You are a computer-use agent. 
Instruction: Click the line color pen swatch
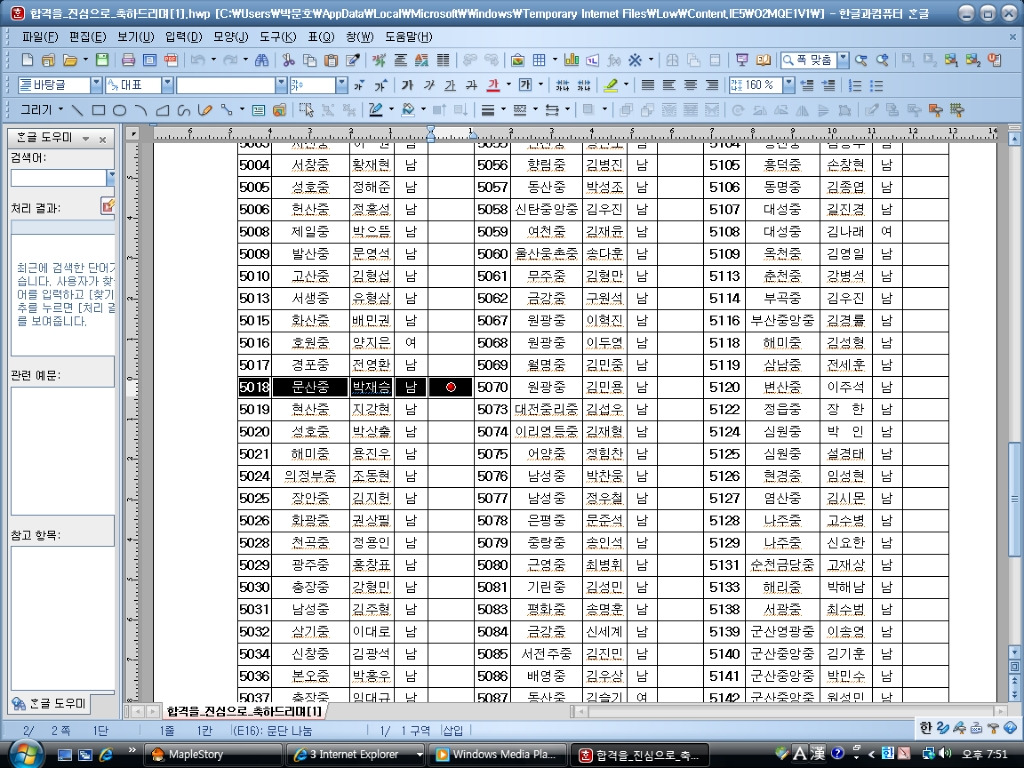click(376, 110)
